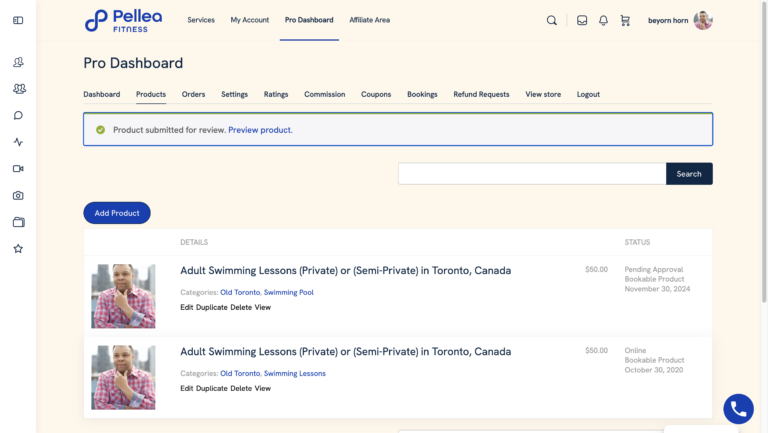
Task: Switch to the Ratings tab
Action: (x=276, y=94)
